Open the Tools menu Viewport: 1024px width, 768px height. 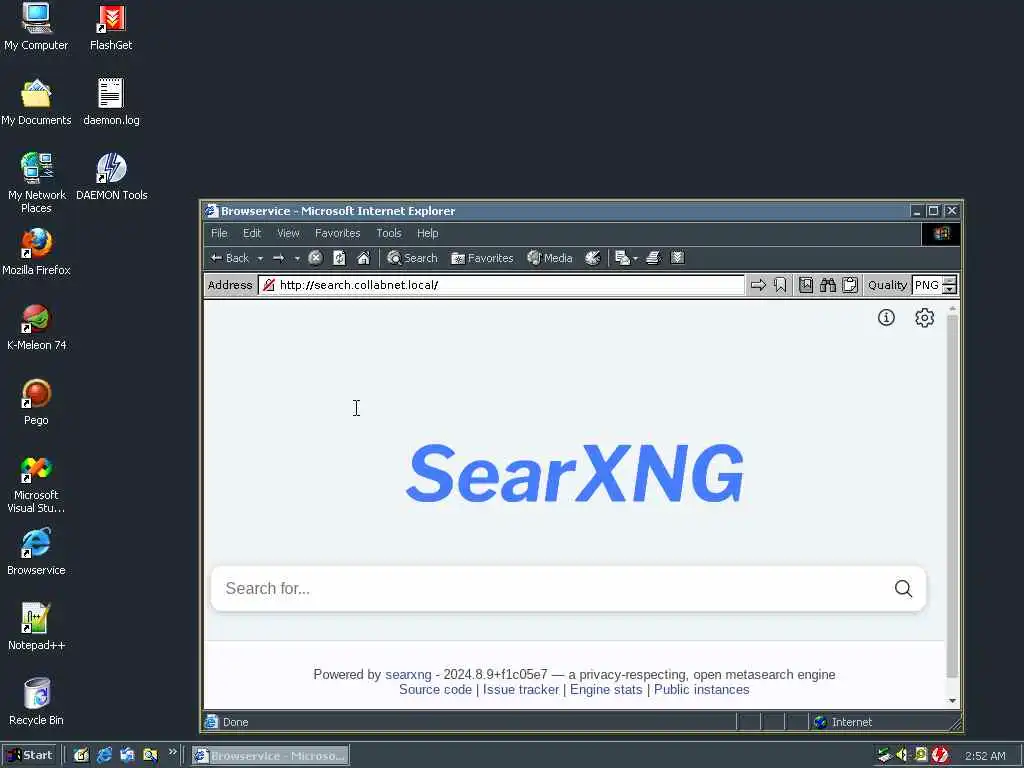(x=389, y=233)
